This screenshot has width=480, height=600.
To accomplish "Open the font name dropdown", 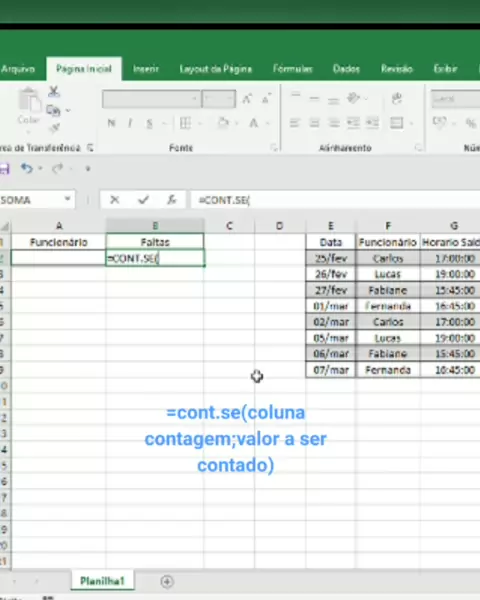I will pos(194,99).
